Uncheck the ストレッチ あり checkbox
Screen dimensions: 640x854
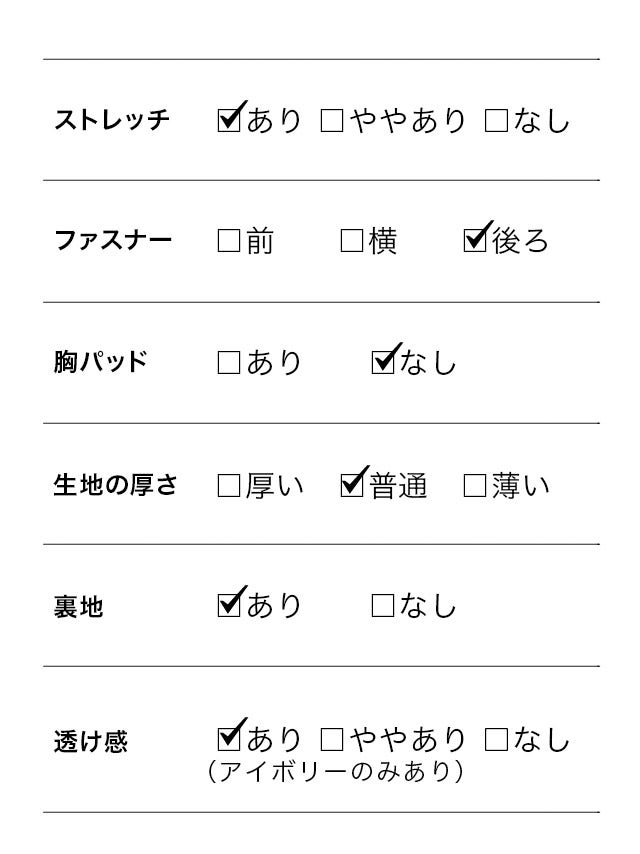(228, 122)
